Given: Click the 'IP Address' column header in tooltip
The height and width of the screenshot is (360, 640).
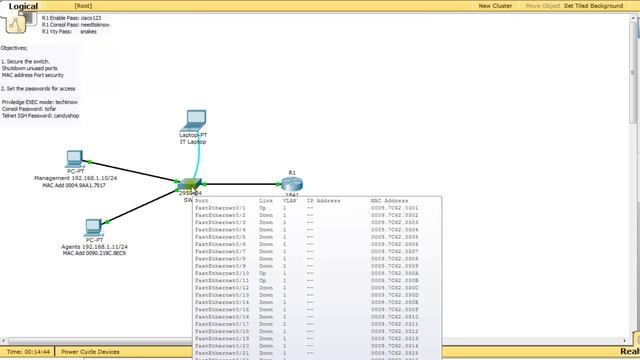Looking at the screenshot, I should point(323,201).
